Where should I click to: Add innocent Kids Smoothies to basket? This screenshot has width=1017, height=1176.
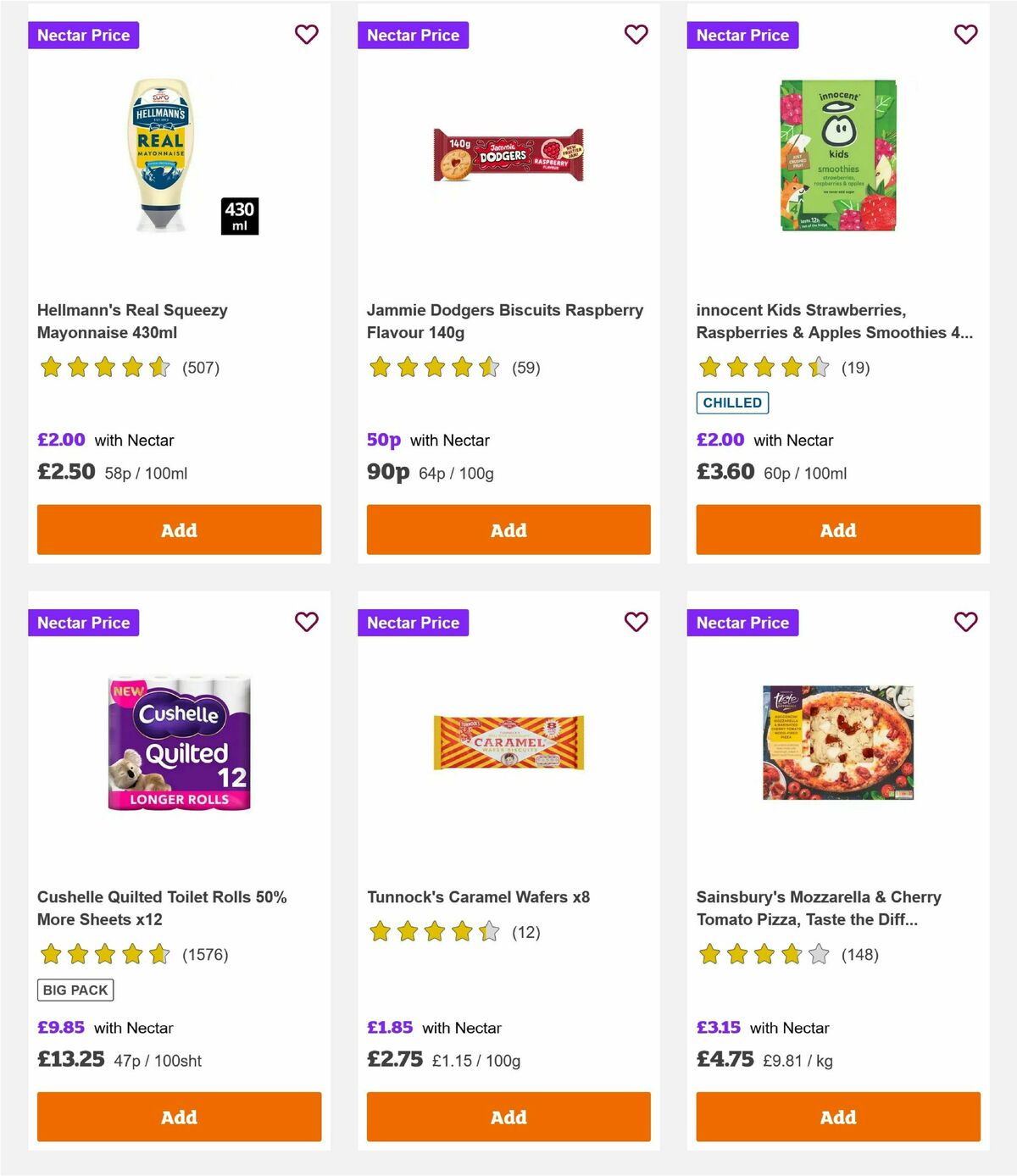coord(837,529)
